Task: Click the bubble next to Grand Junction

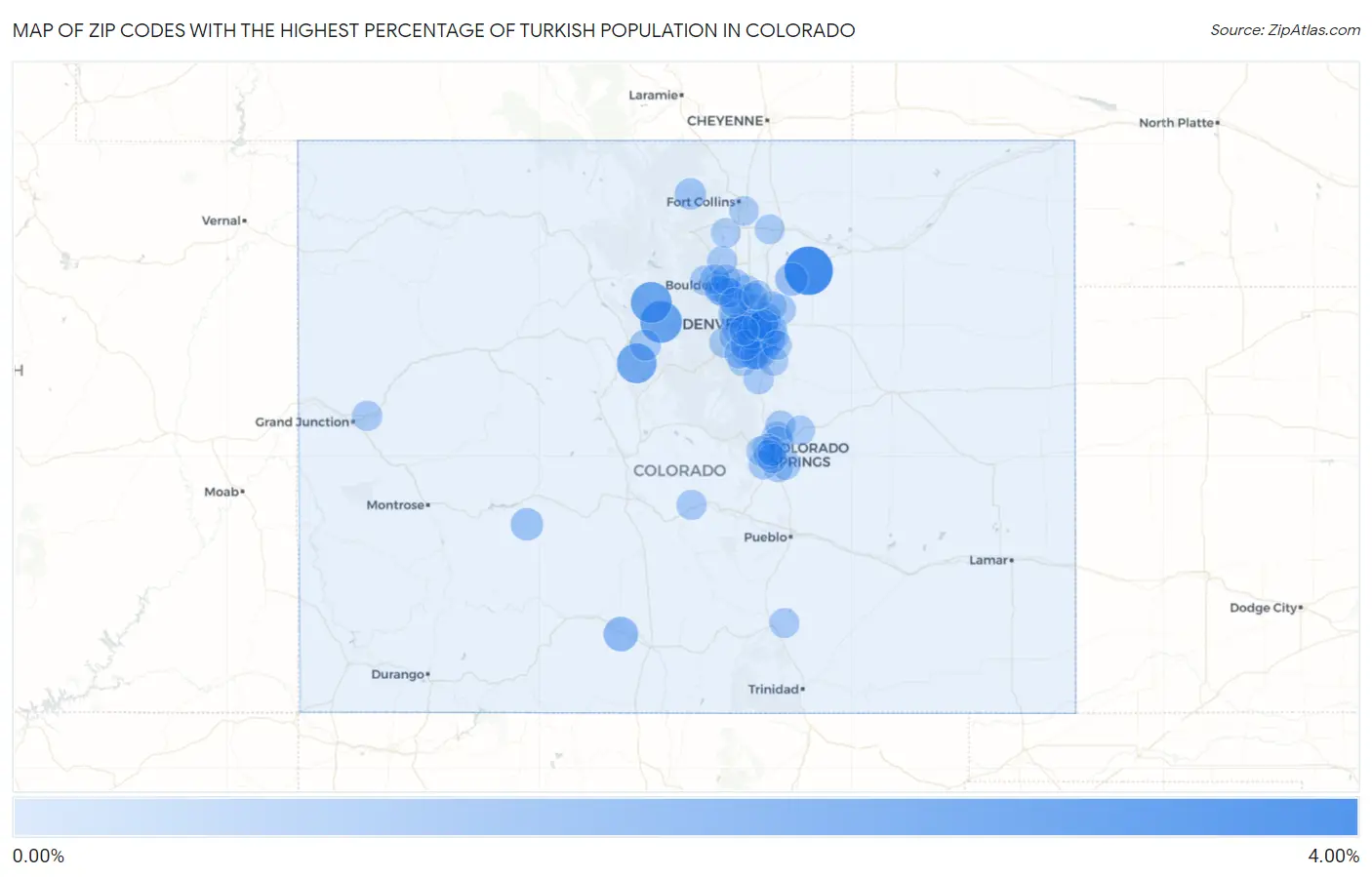Action: (367, 416)
